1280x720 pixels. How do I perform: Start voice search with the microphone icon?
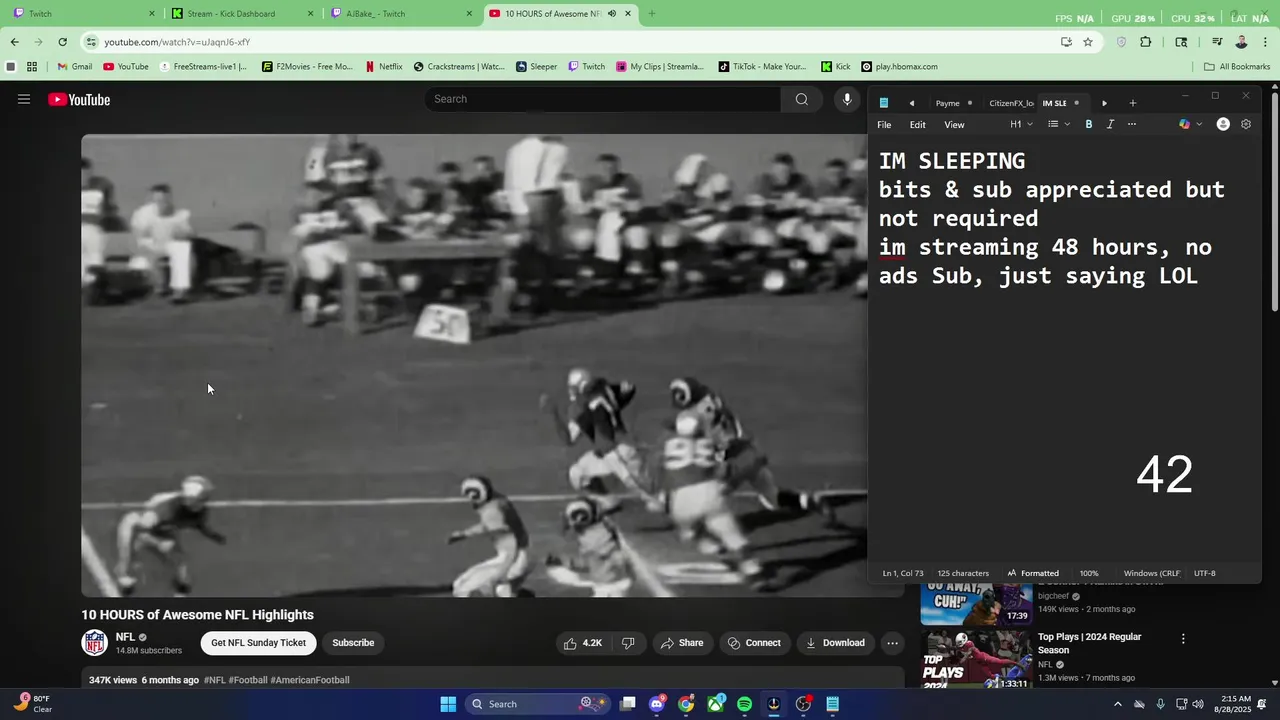847,99
